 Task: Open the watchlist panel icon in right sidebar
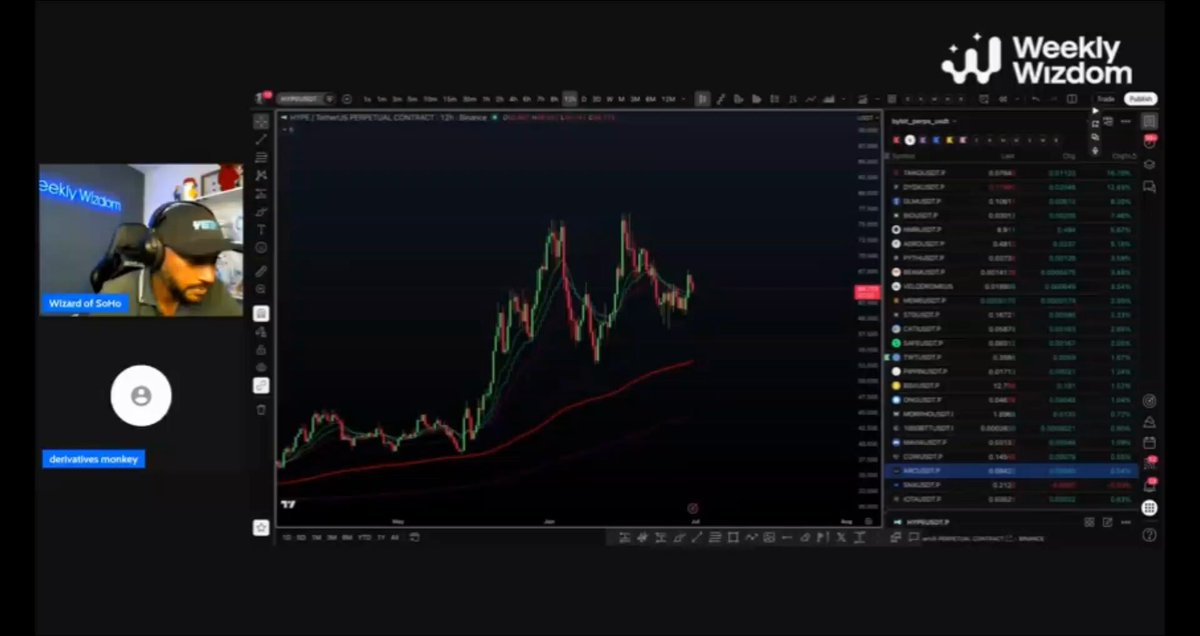[x=1149, y=121]
